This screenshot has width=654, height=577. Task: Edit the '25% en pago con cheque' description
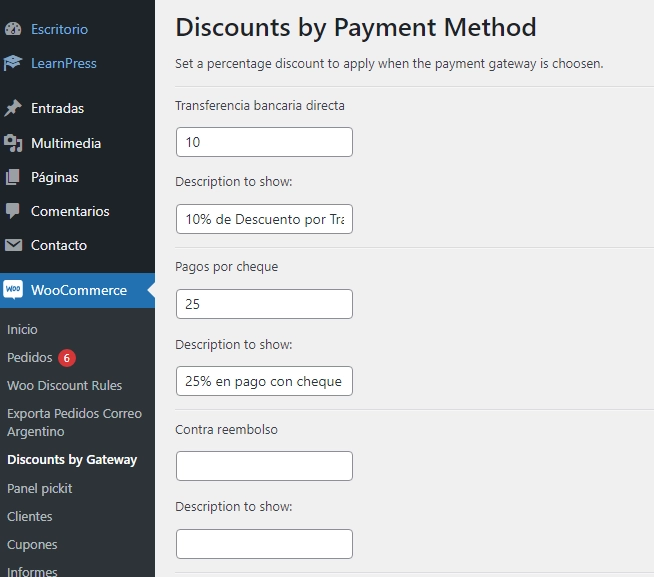click(x=264, y=381)
